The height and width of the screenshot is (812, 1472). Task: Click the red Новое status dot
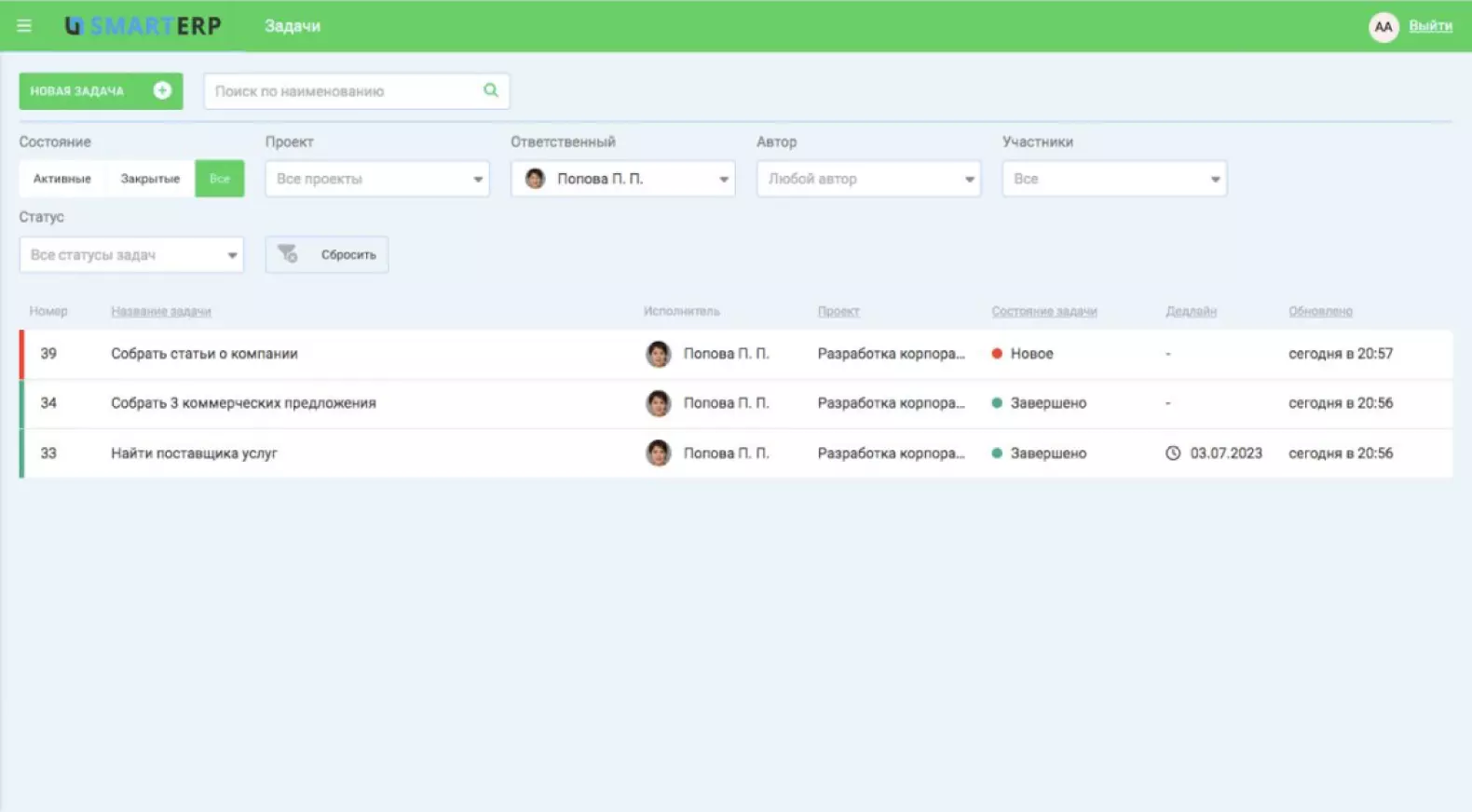click(997, 354)
